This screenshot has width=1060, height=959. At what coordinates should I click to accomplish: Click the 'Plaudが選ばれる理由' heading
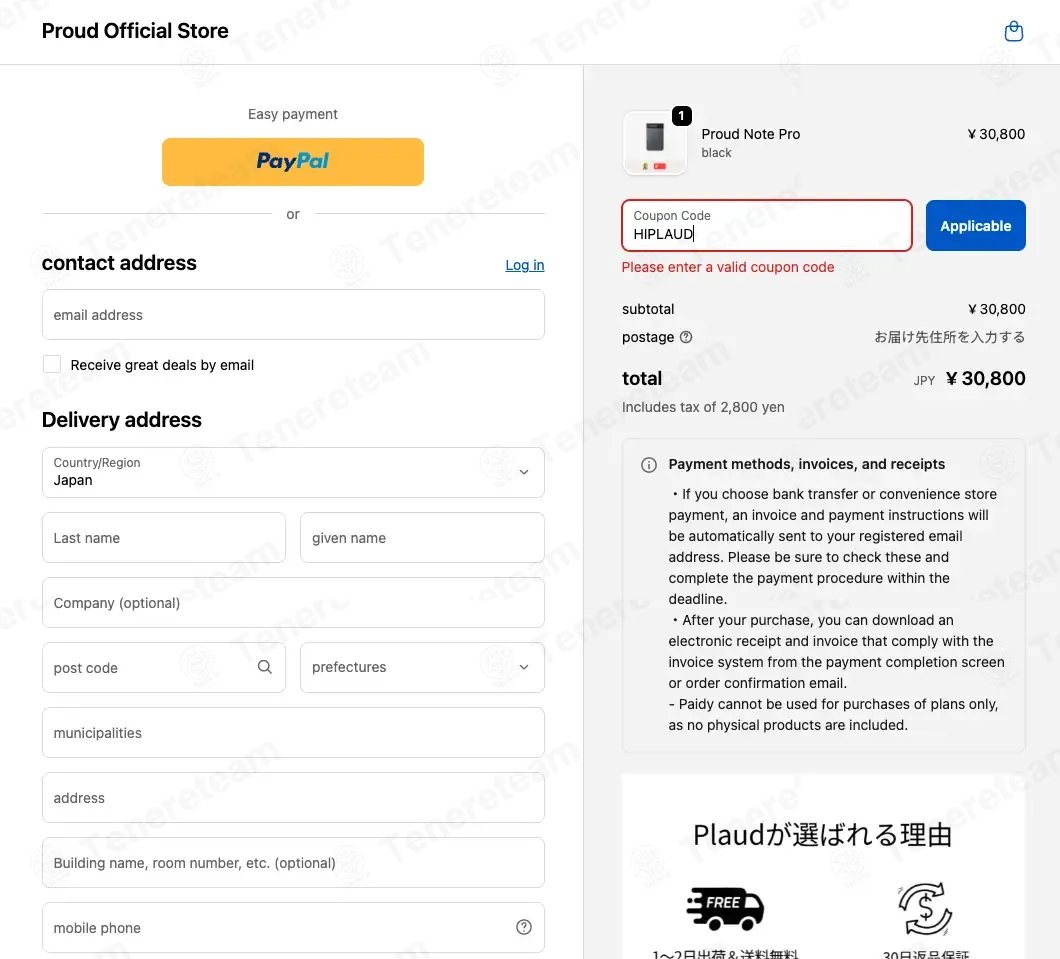pyautogui.click(x=823, y=835)
